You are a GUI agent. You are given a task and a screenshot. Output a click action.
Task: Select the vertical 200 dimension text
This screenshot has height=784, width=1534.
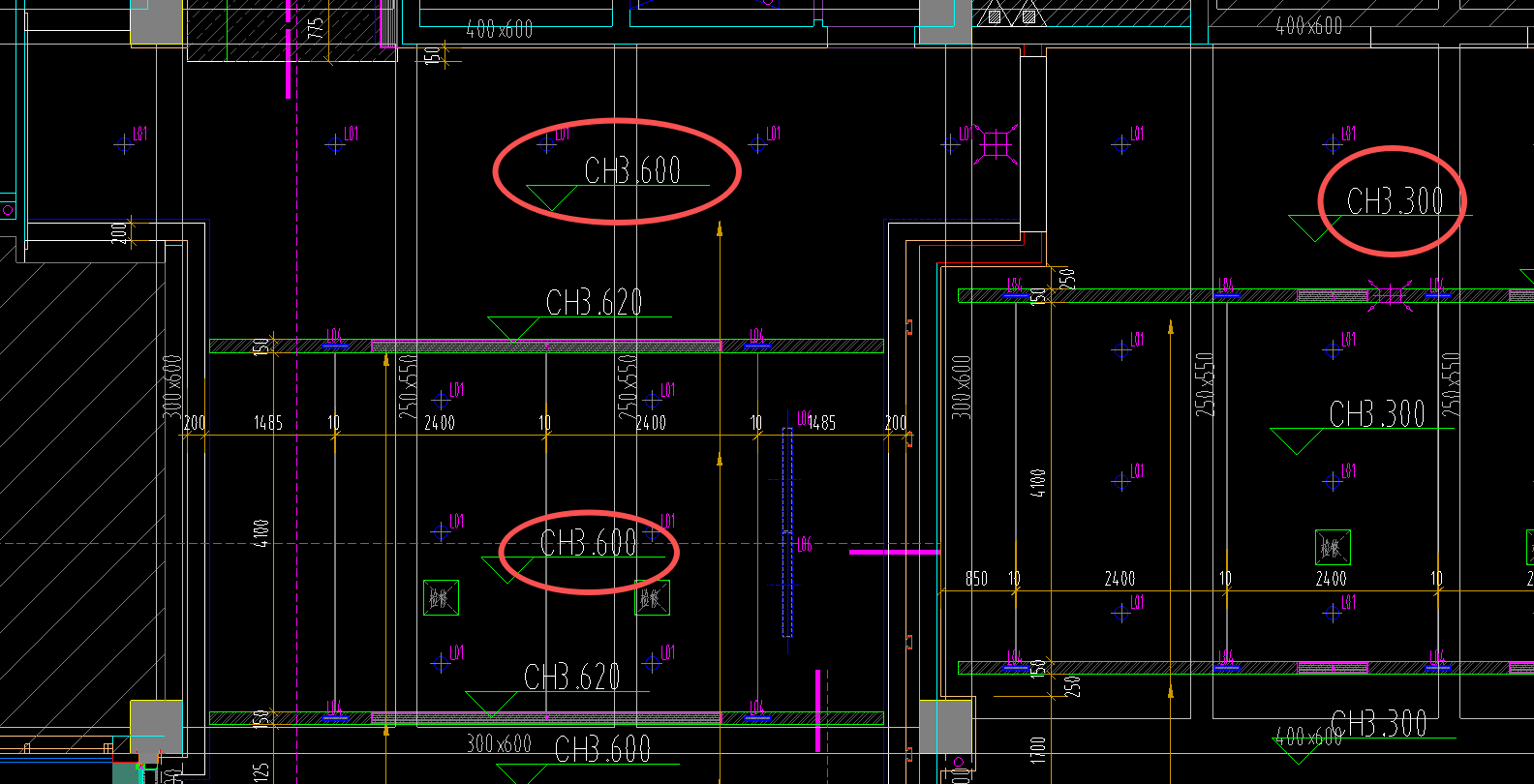click(x=119, y=232)
